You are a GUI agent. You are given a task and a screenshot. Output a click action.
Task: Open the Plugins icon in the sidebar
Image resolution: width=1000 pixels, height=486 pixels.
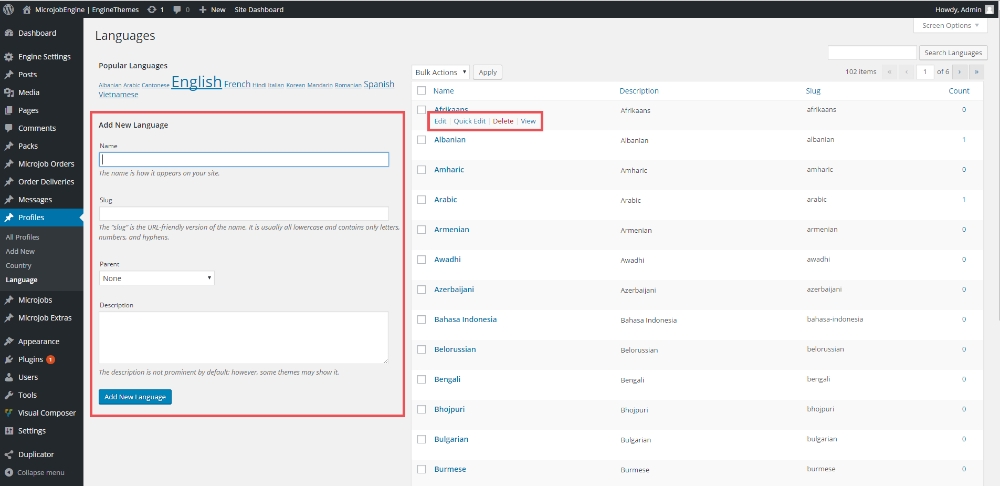click(x=9, y=359)
